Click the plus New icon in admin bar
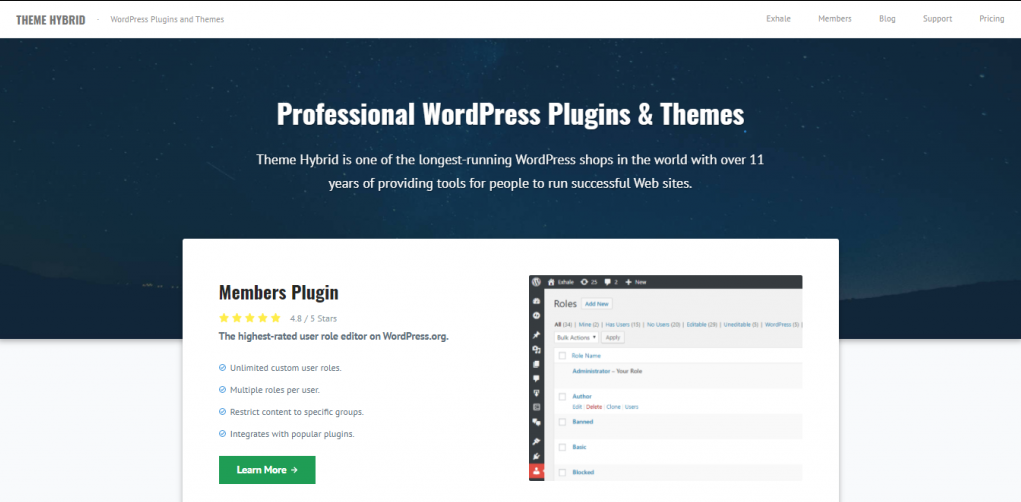The width and height of the screenshot is (1021, 502). tap(628, 282)
